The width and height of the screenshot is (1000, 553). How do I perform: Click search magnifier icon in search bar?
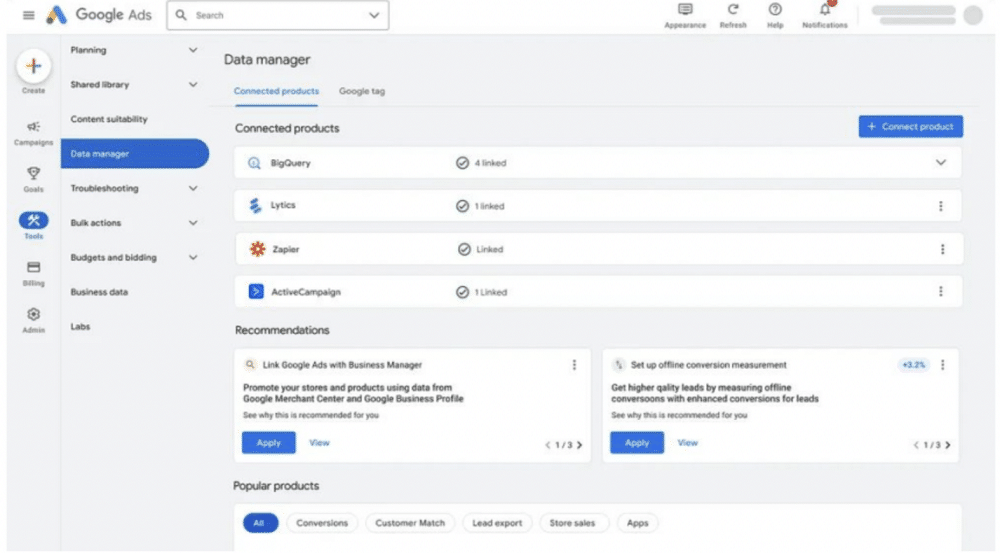[181, 15]
